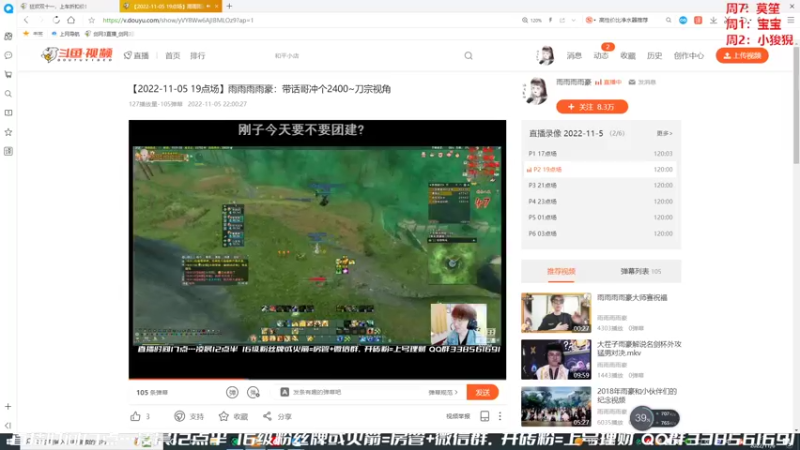Viewport: 800px width, 450px height.
Task: Click the orange 发送 send button
Action: (x=482, y=392)
